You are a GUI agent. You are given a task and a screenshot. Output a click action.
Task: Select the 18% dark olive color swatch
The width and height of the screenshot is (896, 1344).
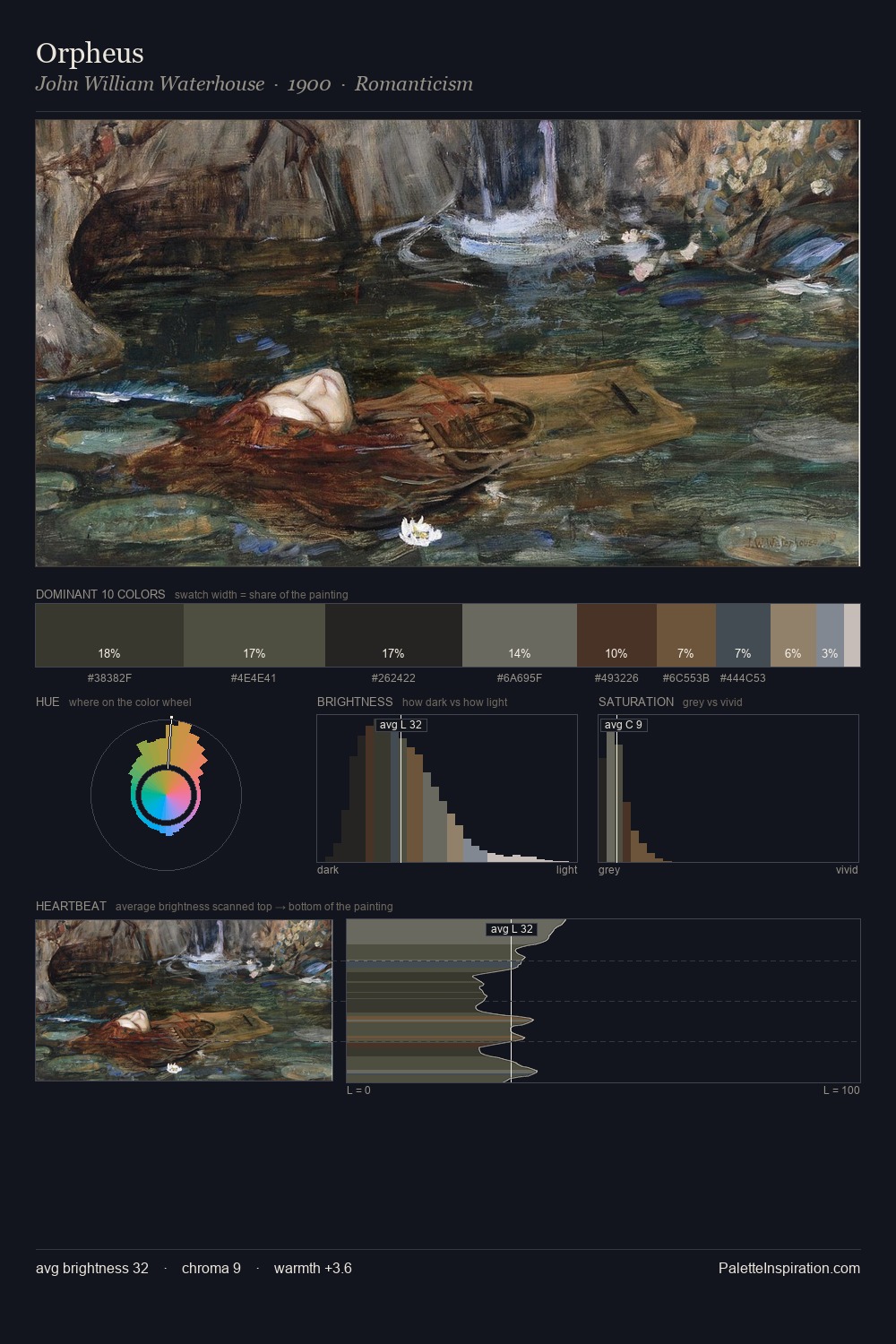tap(109, 635)
